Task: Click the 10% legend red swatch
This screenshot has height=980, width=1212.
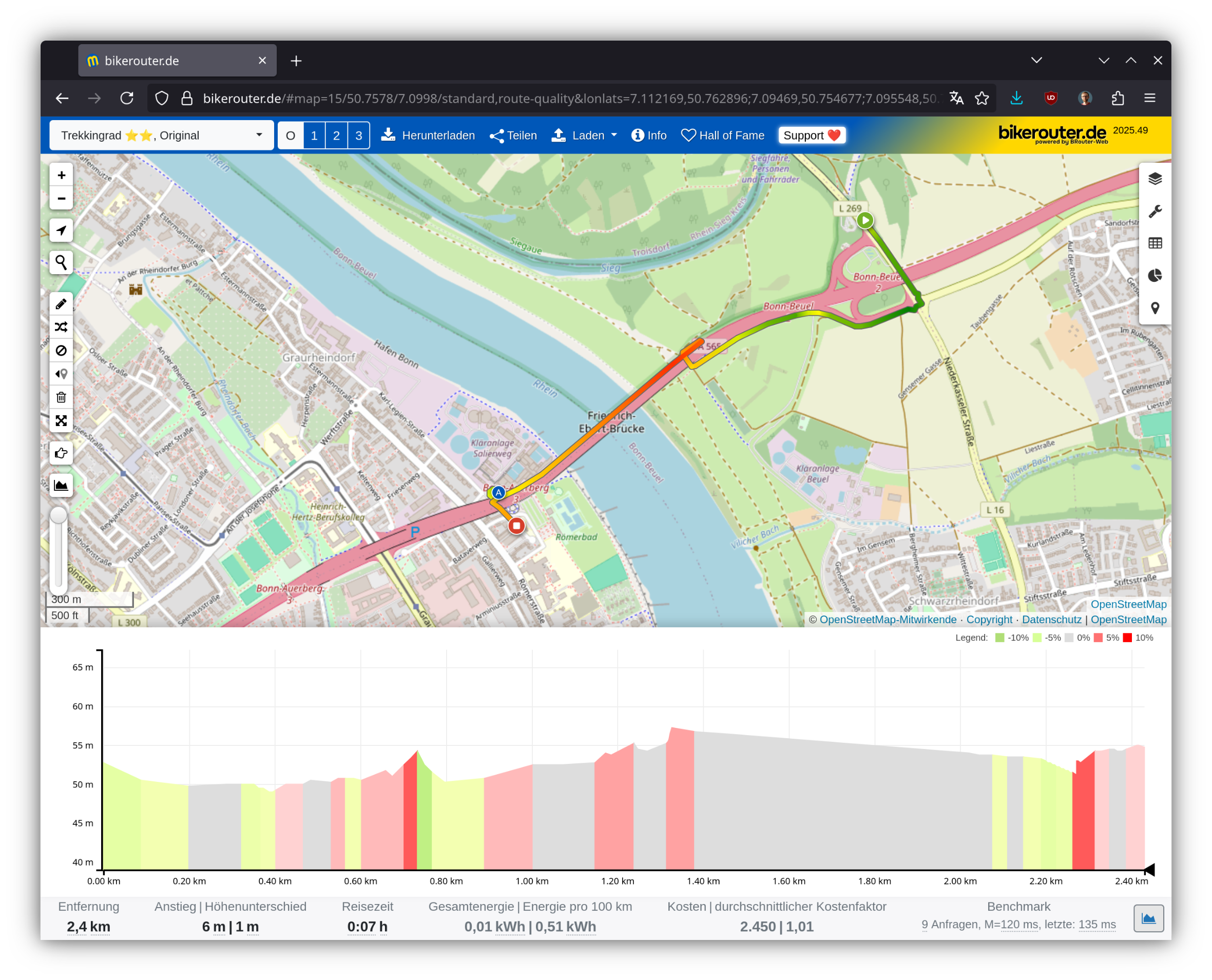Action: coord(1127,638)
